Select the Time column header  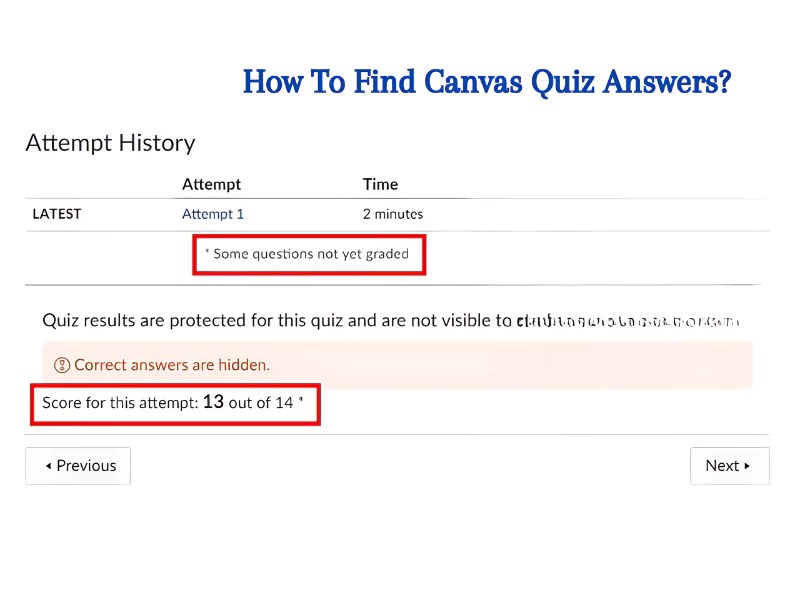(380, 184)
